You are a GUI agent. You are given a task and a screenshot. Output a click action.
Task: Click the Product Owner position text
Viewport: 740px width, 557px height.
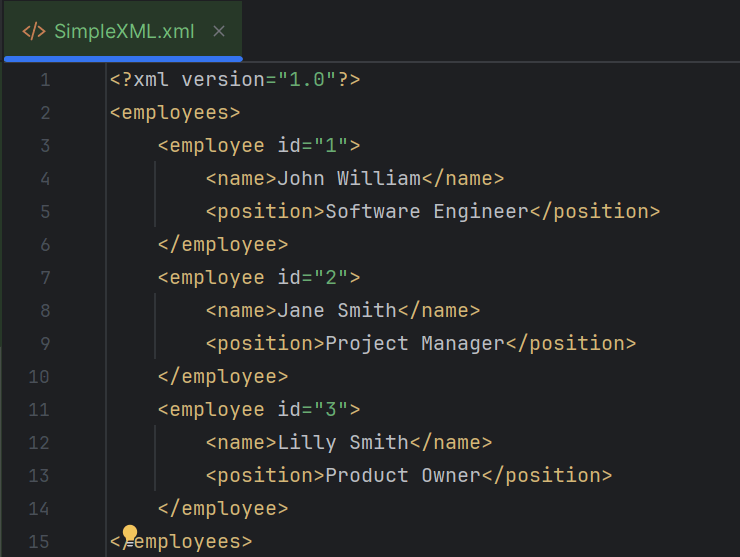click(x=402, y=475)
